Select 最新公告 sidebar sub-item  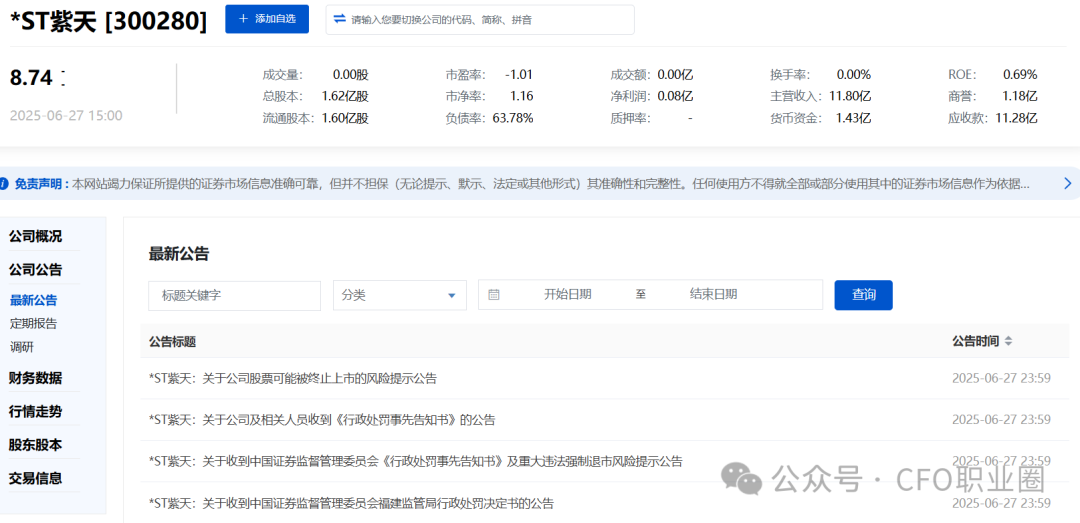point(34,300)
